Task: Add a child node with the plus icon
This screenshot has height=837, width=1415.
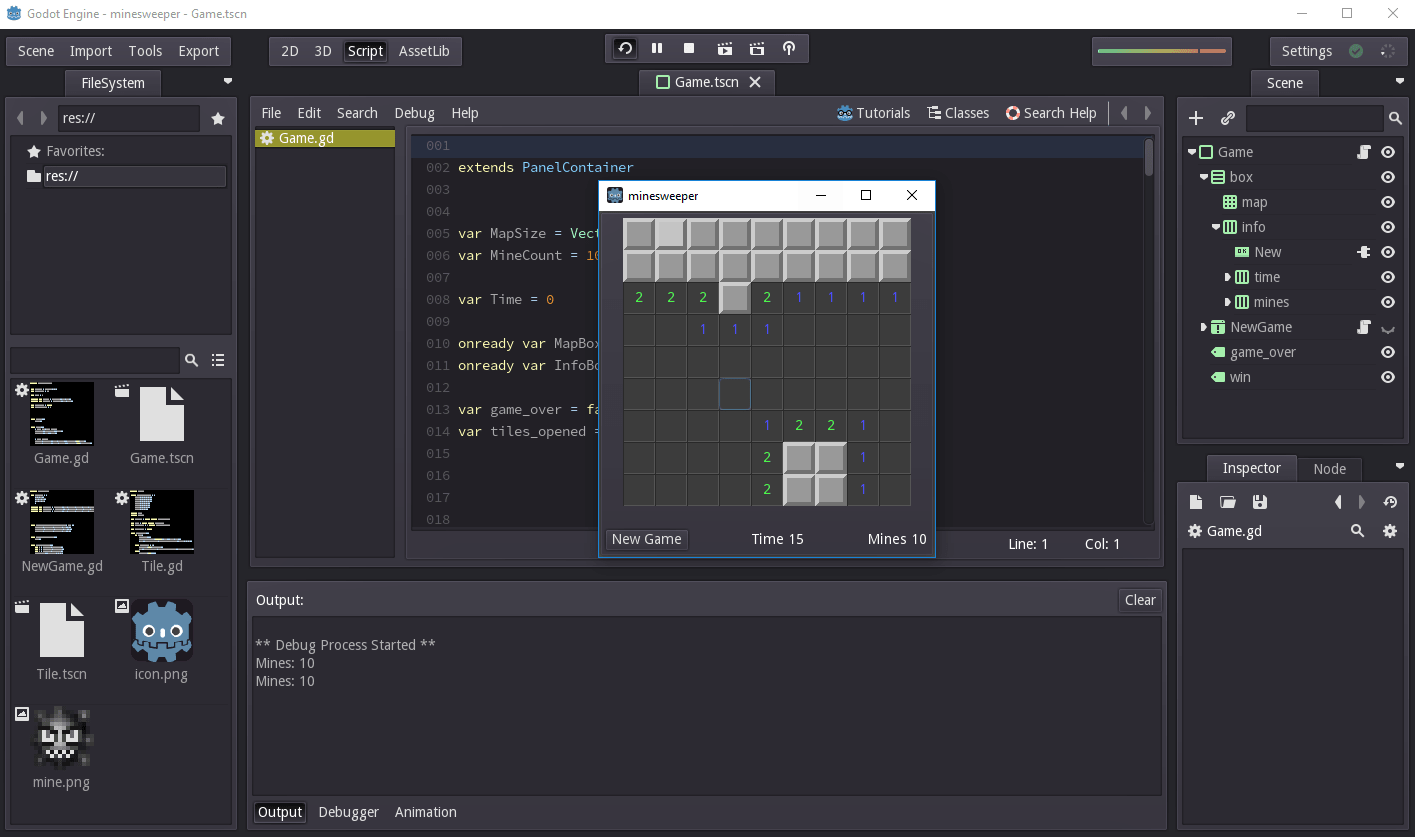Action: (x=1196, y=117)
